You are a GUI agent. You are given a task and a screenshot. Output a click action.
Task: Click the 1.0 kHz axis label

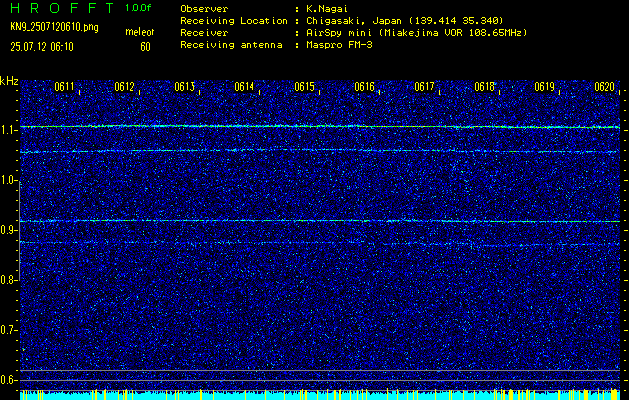coord(9,181)
